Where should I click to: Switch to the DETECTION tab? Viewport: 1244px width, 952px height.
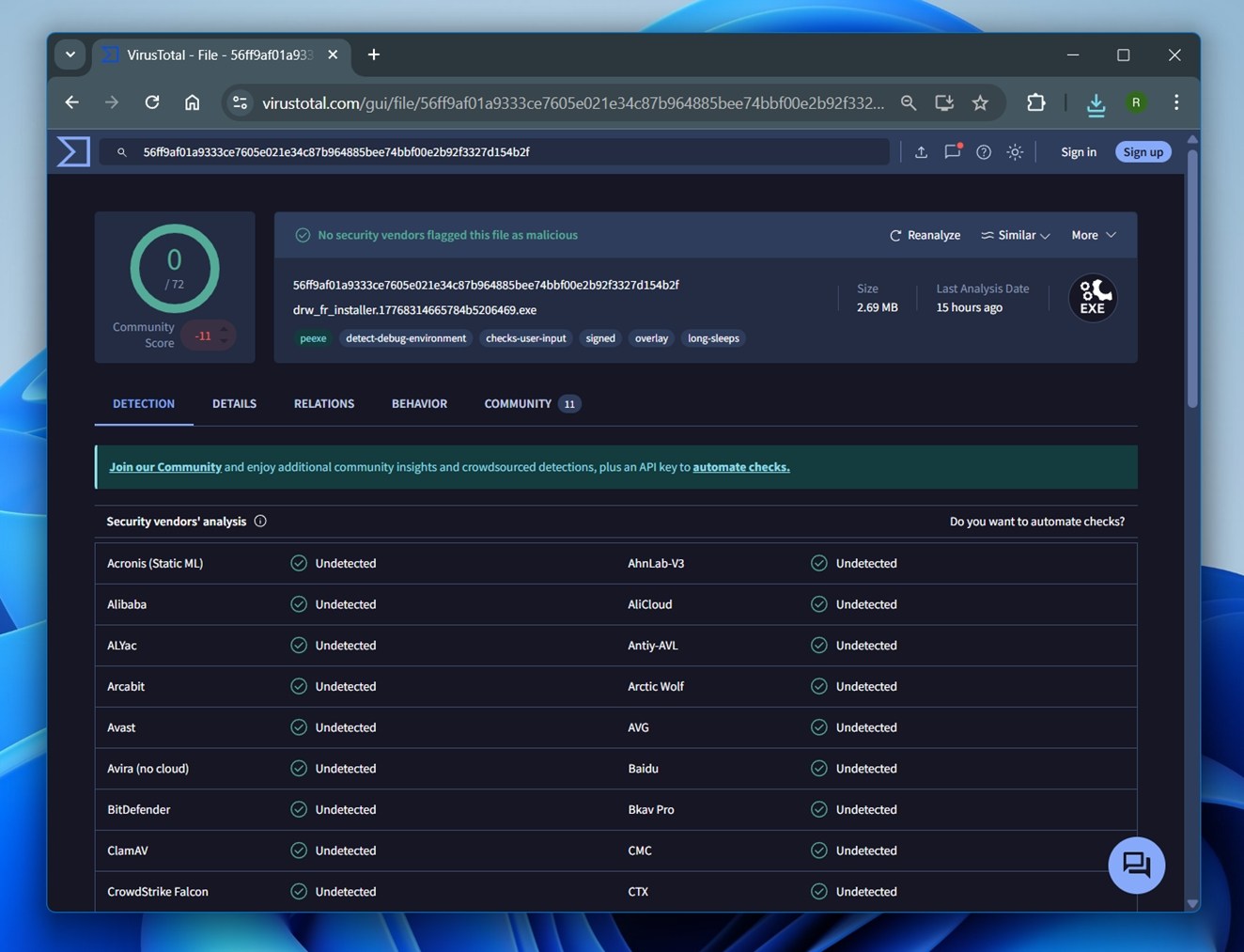point(144,404)
